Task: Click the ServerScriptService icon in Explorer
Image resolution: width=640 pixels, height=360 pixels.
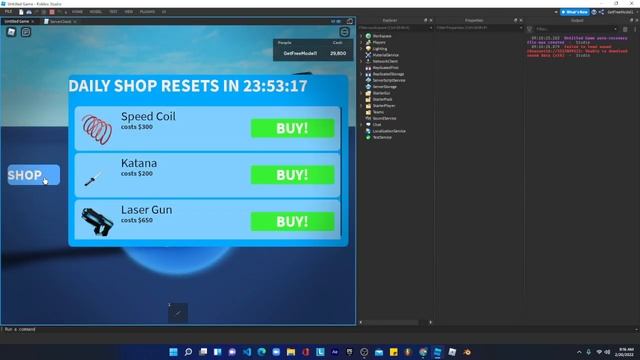Action: click(x=368, y=80)
